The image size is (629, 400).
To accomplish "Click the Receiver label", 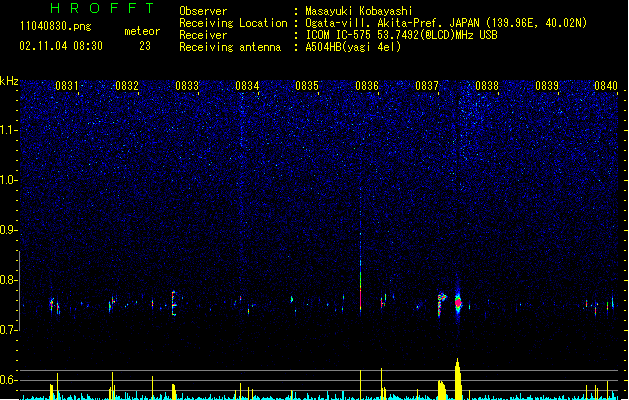I will click(203, 35).
